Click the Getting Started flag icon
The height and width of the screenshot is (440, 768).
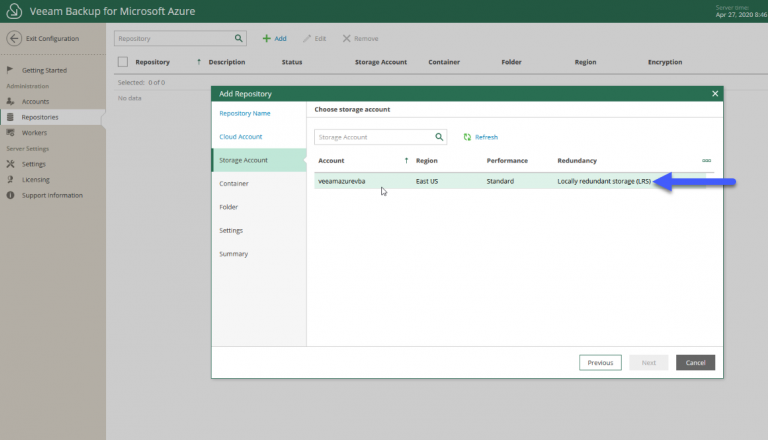[x=10, y=70]
